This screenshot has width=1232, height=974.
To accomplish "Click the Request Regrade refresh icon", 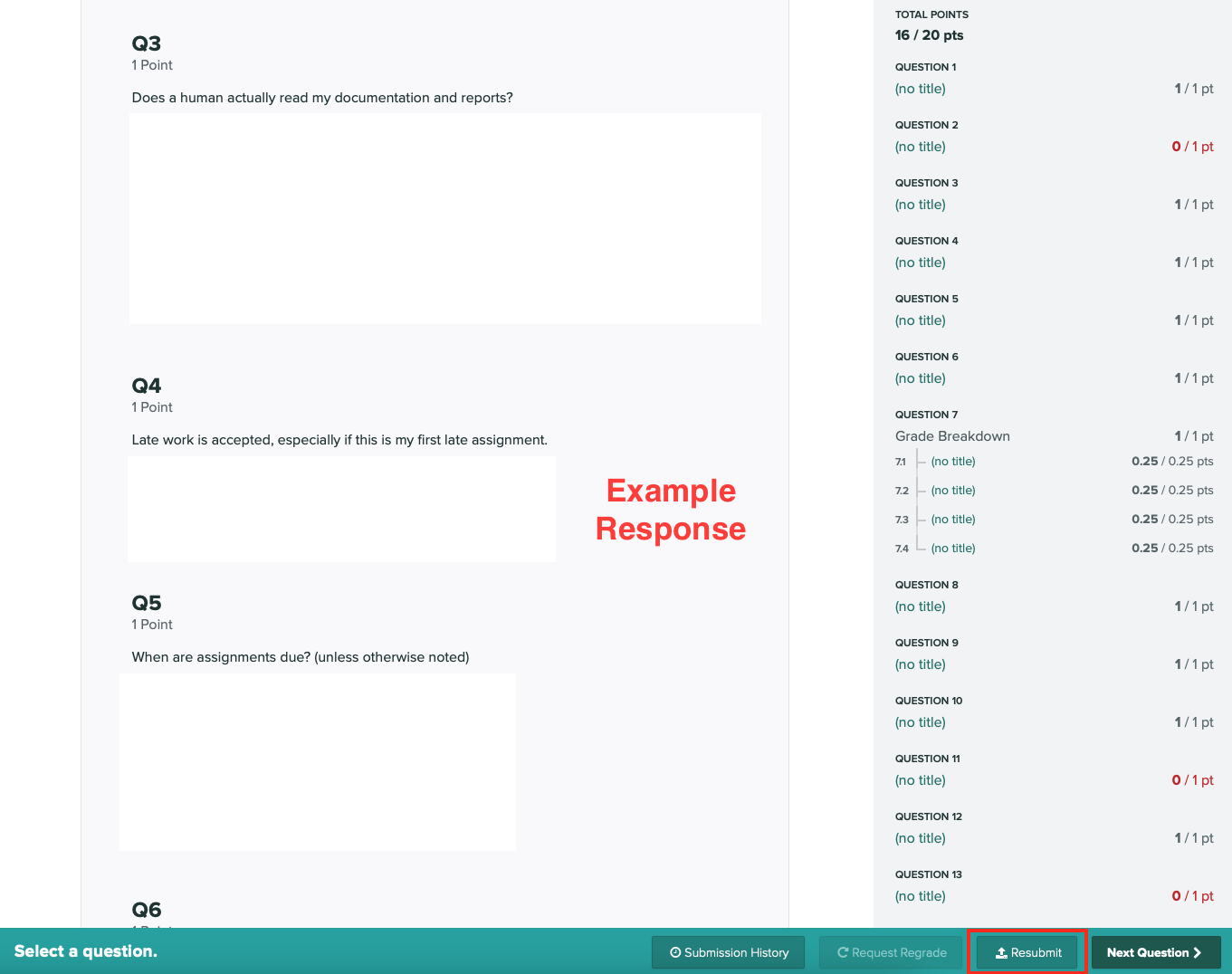I will [843, 952].
